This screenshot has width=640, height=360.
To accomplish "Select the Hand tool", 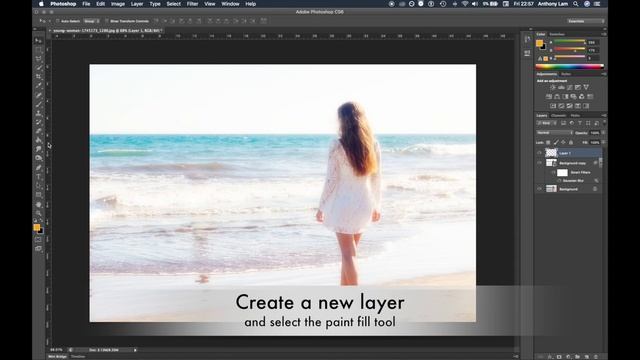I will (x=38, y=204).
